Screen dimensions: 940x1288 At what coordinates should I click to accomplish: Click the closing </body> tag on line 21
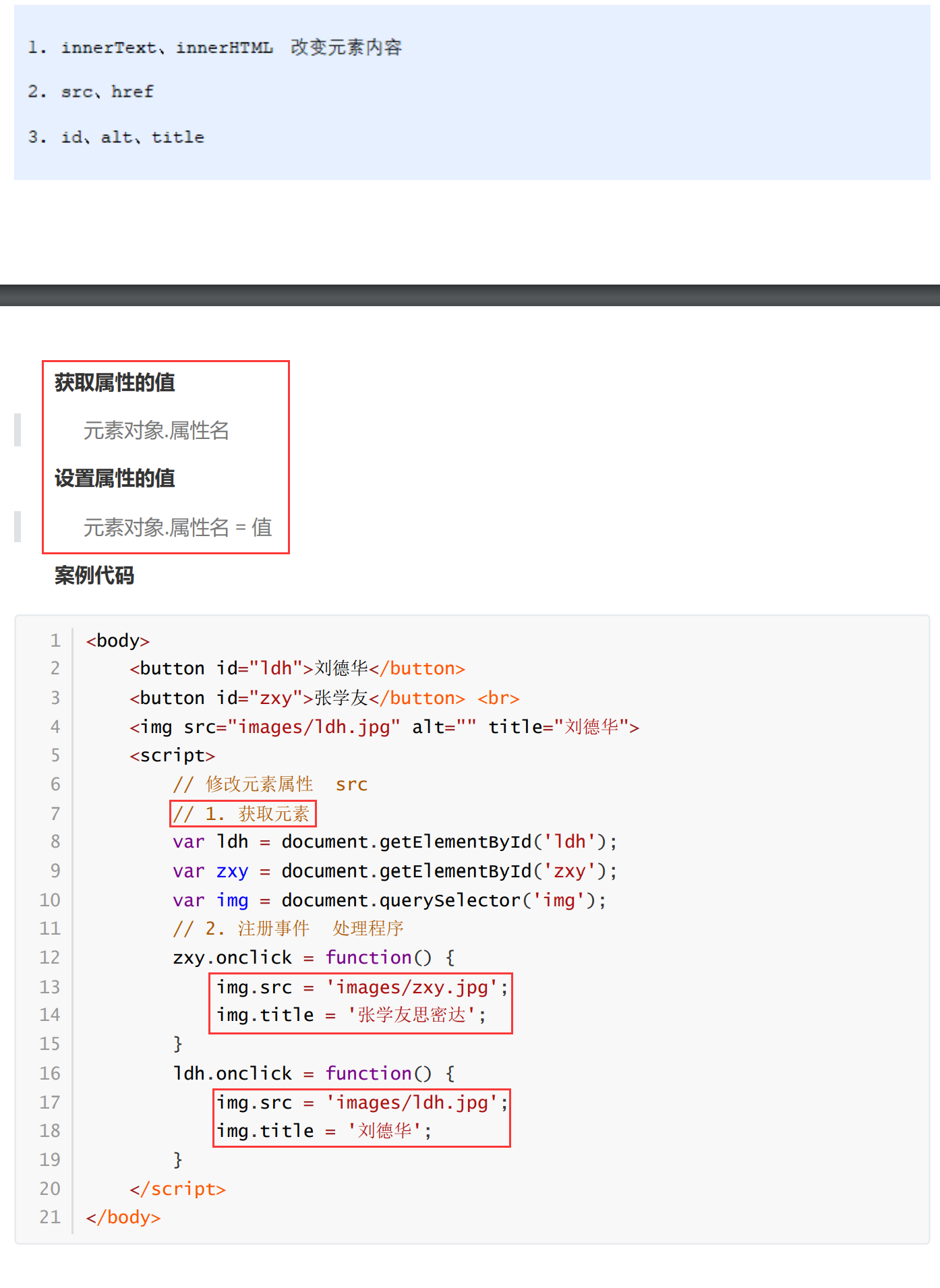tap(123, 1217)
